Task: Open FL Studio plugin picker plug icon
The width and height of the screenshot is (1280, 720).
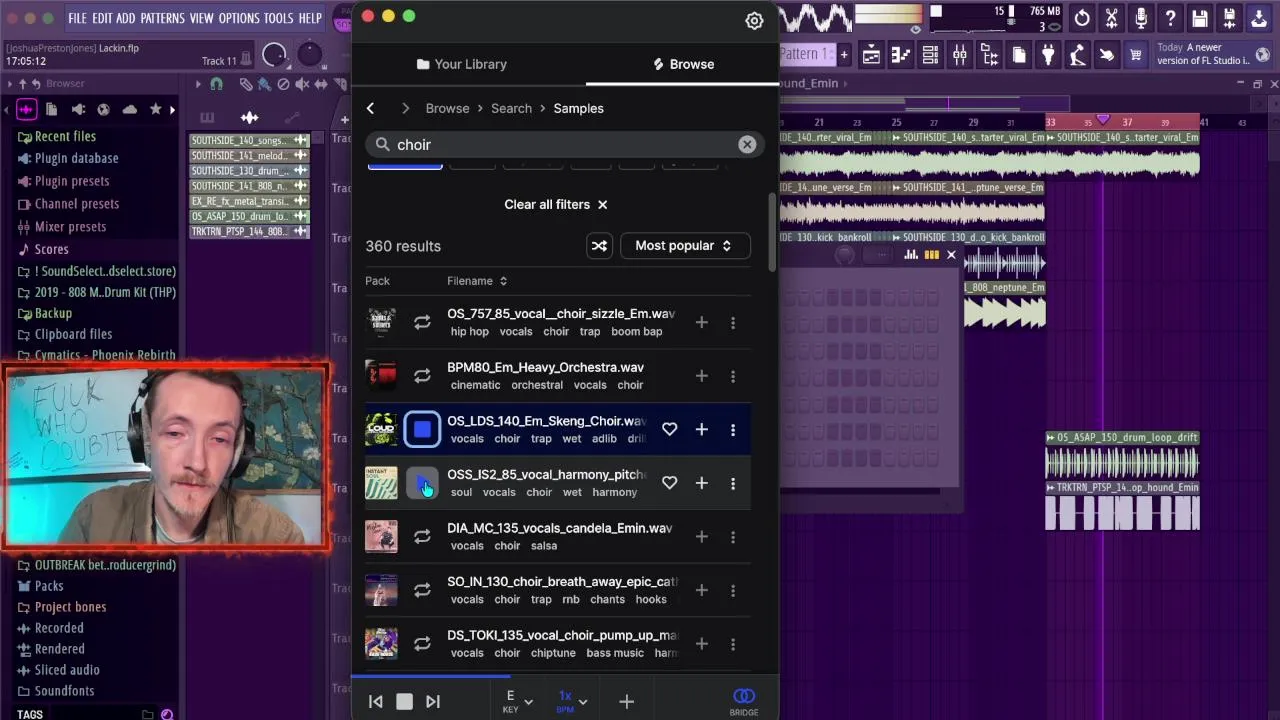Action: 1048,56
